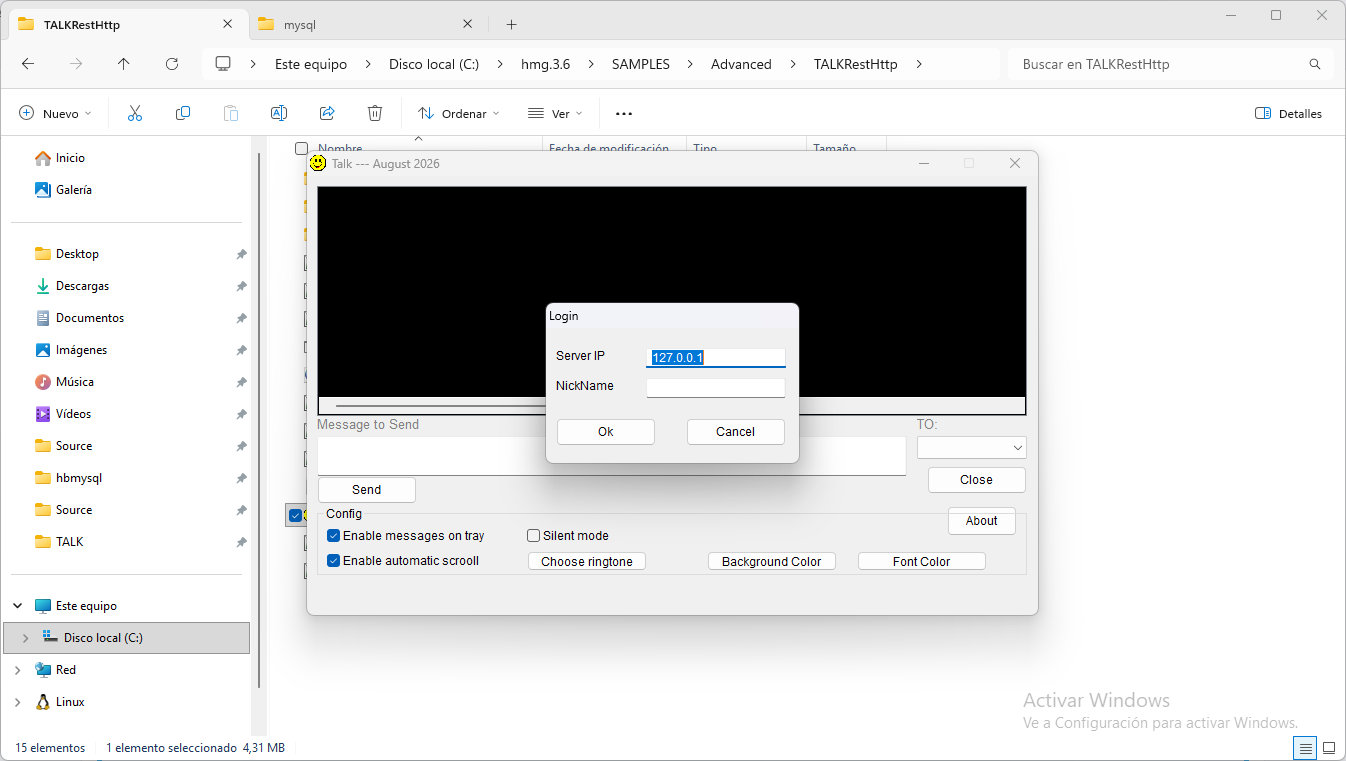The height and width of the screenshot is (761, 1346).
Task: Open the TO recipient dropdown
Action: pos(972,447)
